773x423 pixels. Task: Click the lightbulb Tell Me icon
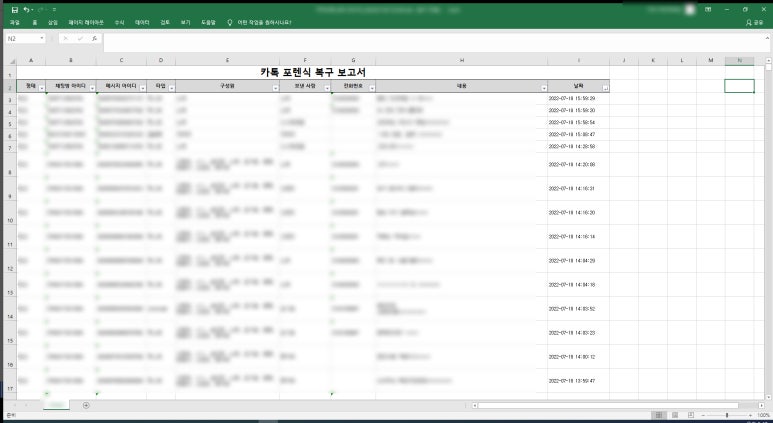229,23
